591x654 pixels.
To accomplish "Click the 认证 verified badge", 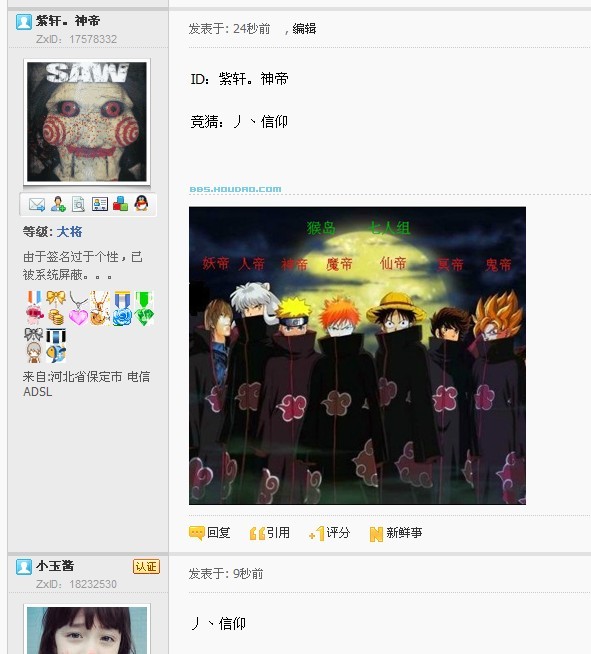I will 146,566.
